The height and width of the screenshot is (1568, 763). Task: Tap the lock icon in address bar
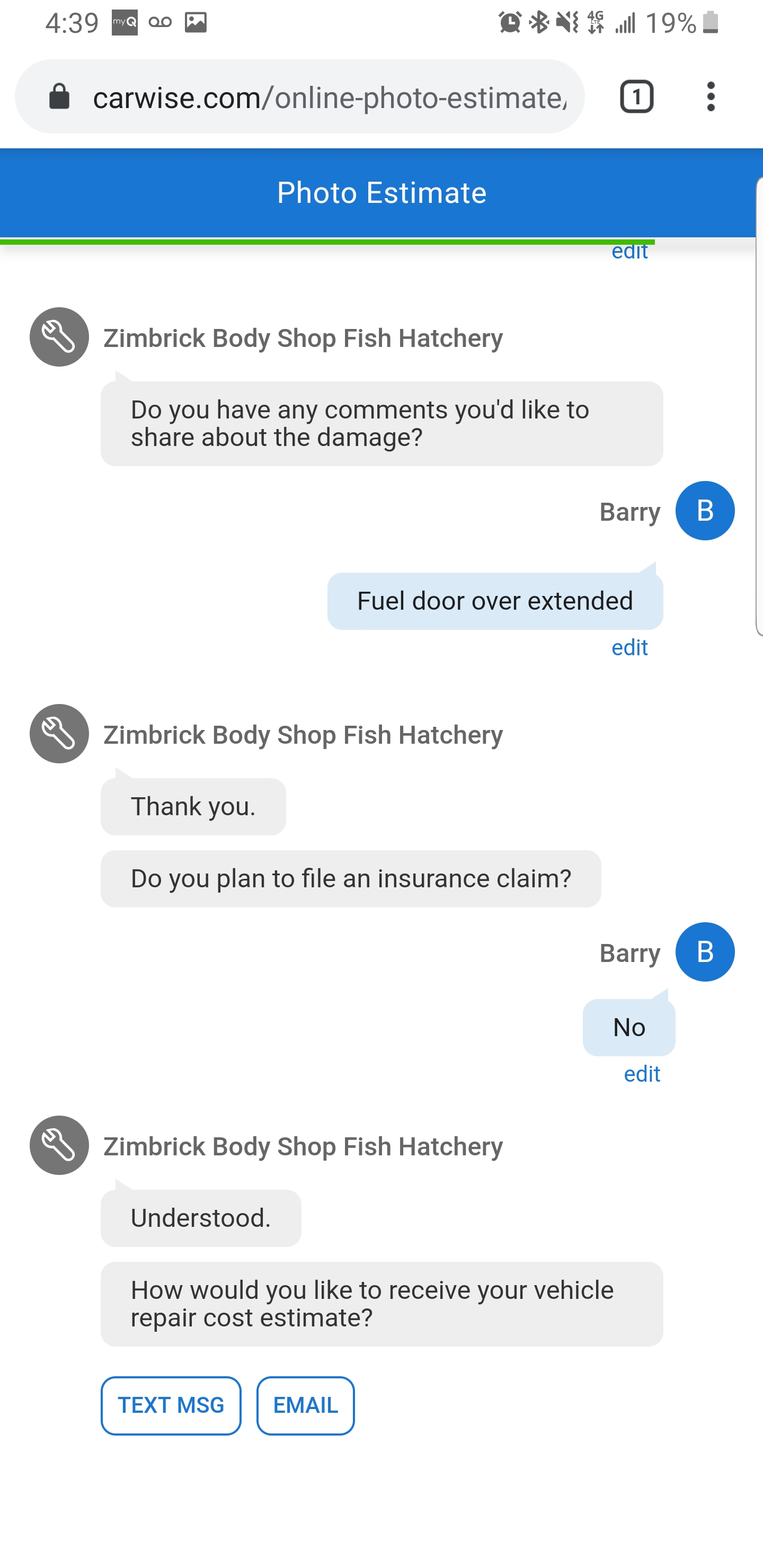point(59,97)
